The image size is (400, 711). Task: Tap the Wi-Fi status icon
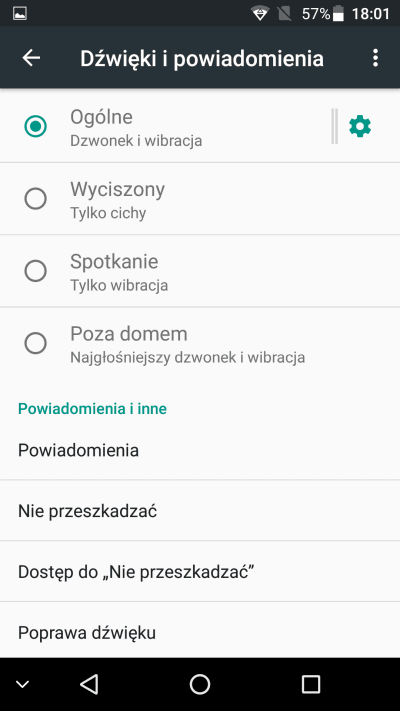point(260,14)
